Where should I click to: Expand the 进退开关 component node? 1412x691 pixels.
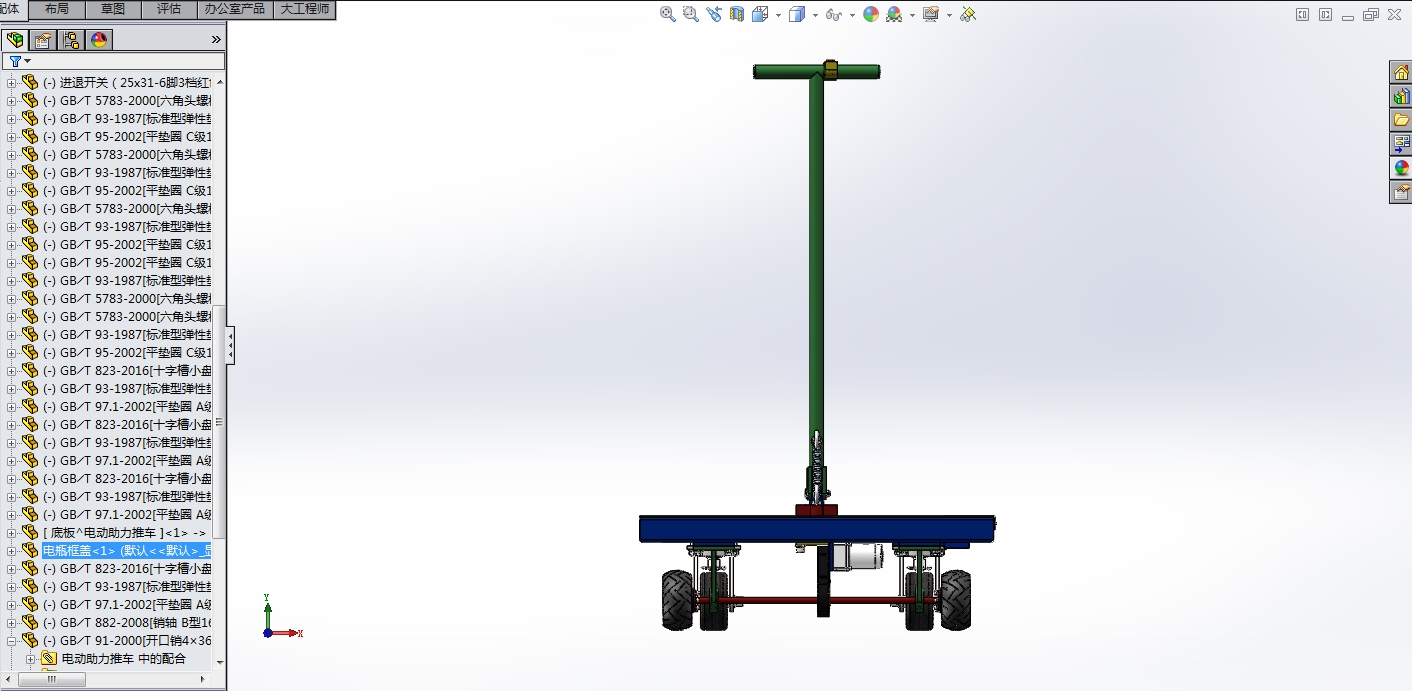click(12, 82)
